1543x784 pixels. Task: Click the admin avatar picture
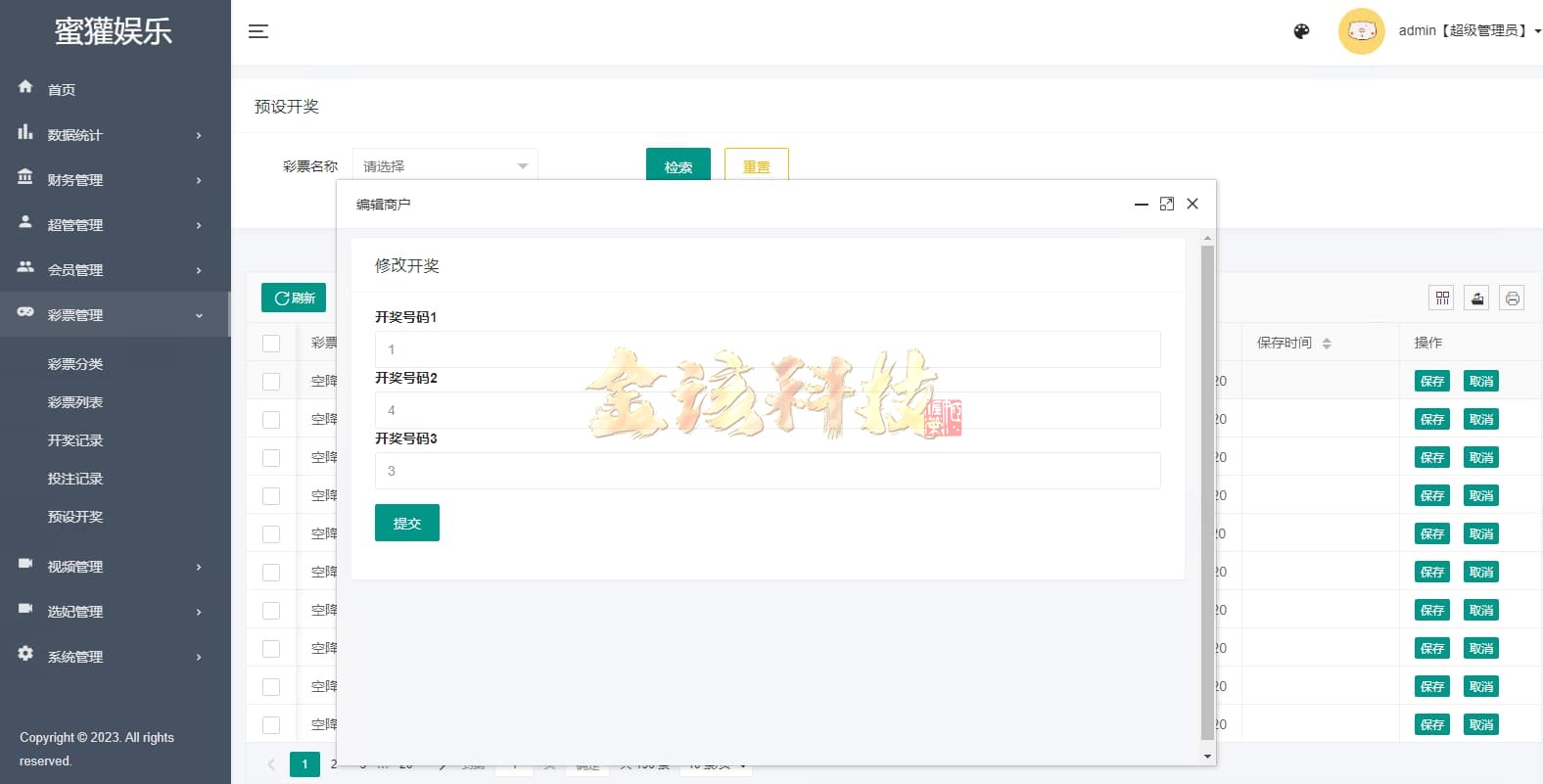[1362, 31]
